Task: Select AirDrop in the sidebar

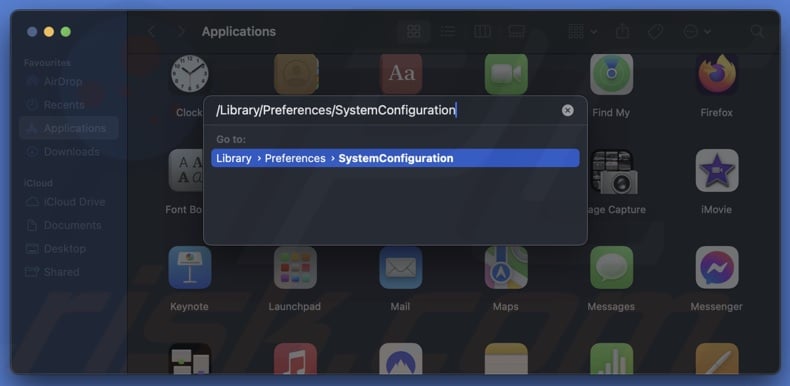Action: pyautogui.click(x=69, y=82)
